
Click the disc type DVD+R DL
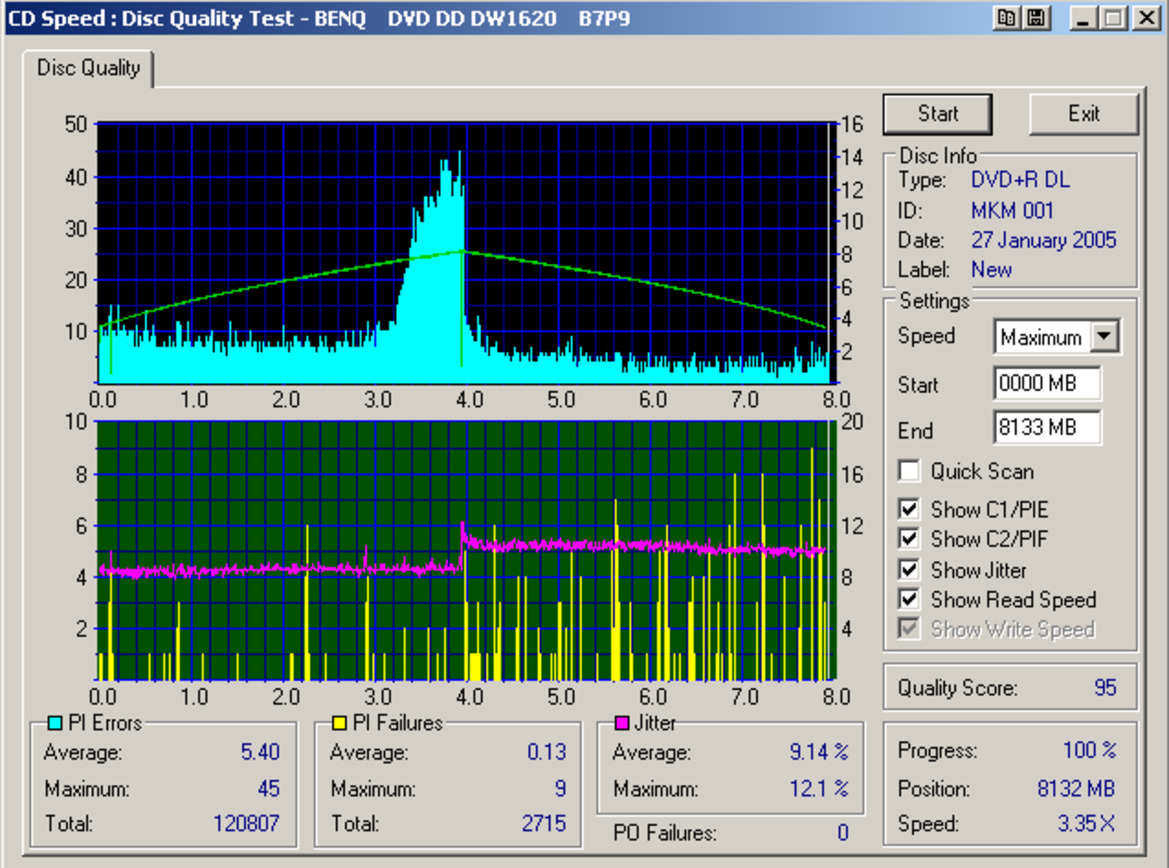[1020, 180]
